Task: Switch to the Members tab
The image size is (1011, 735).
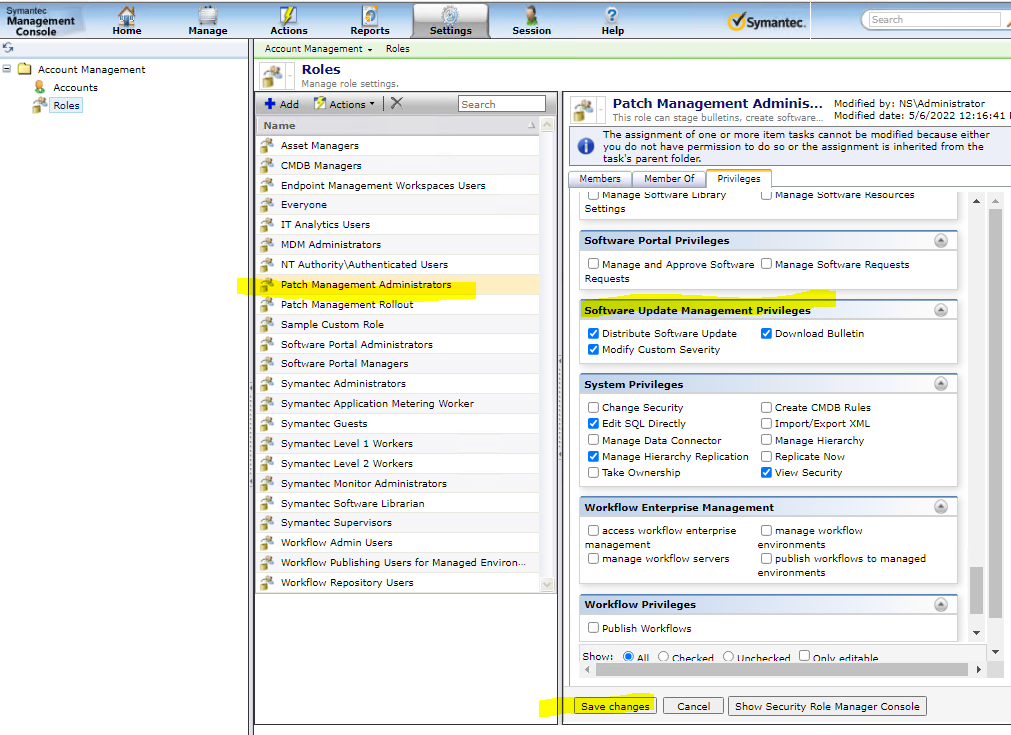Action: [600, 179]
